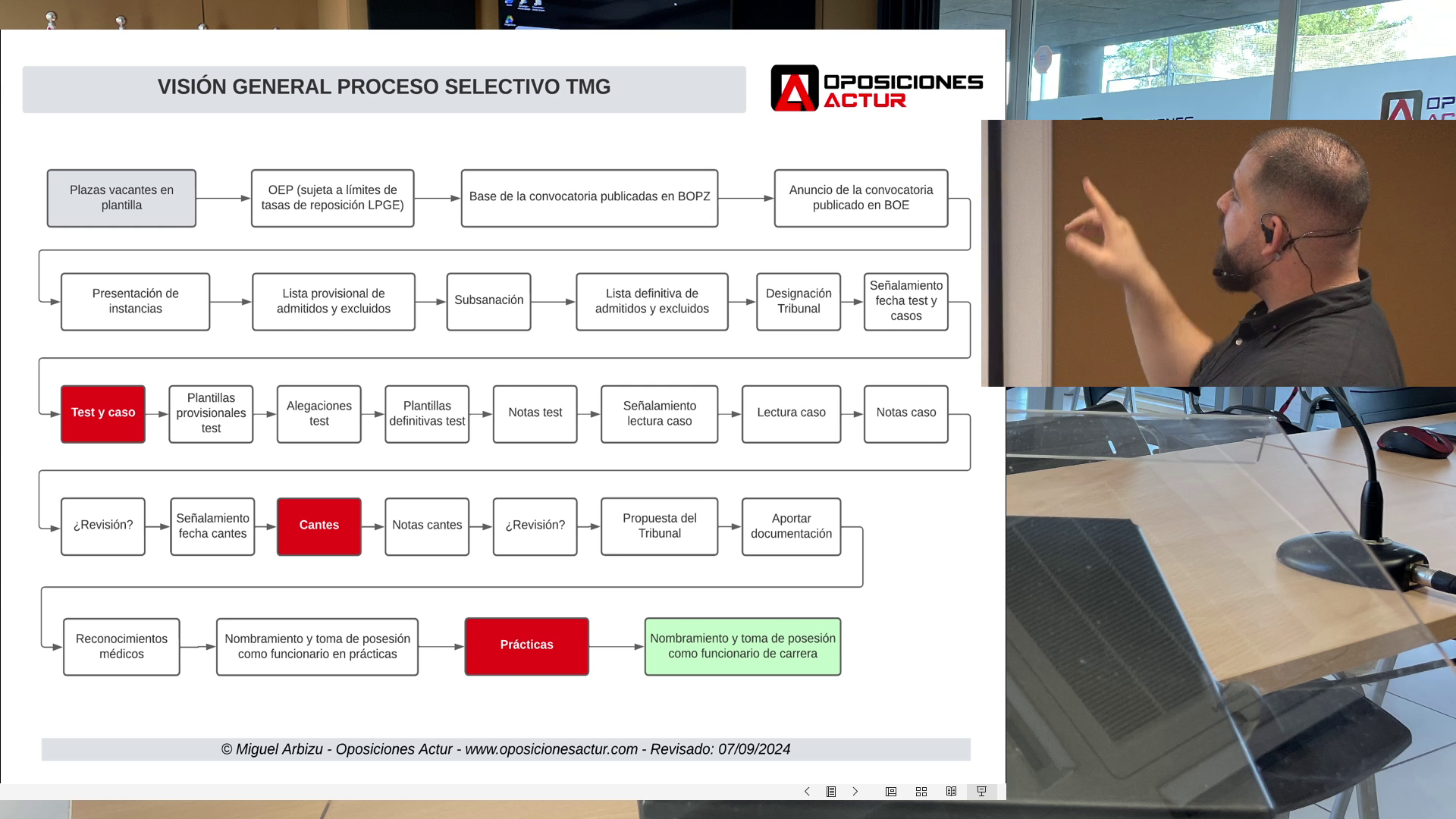Screen dimensions: 1456x819
Task: Click the 'Notas test' box
Action: [x=535, y=414]
